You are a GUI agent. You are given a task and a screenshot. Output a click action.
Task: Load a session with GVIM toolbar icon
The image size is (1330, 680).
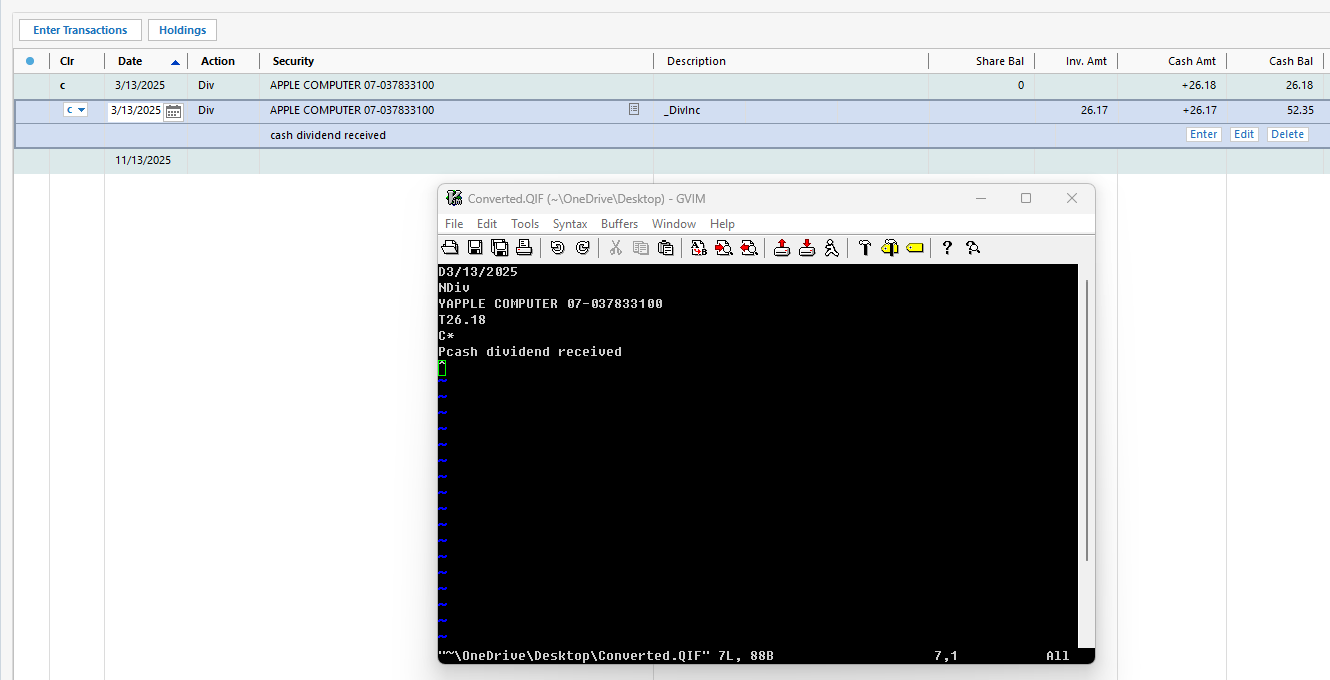tap(783, 248)
